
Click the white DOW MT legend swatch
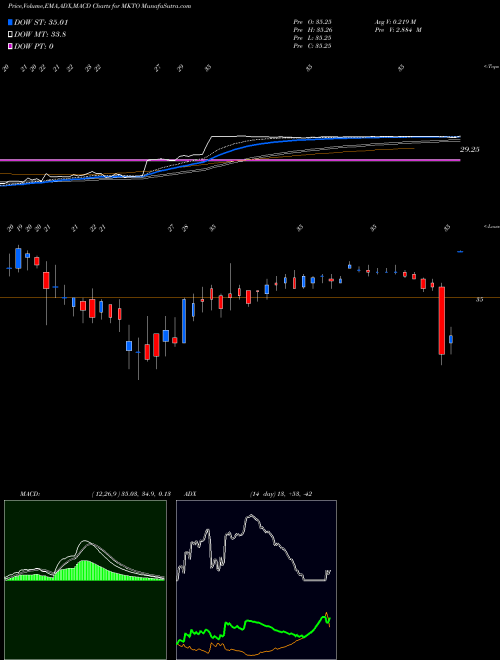pyautogui.click(x=11, y=35)
